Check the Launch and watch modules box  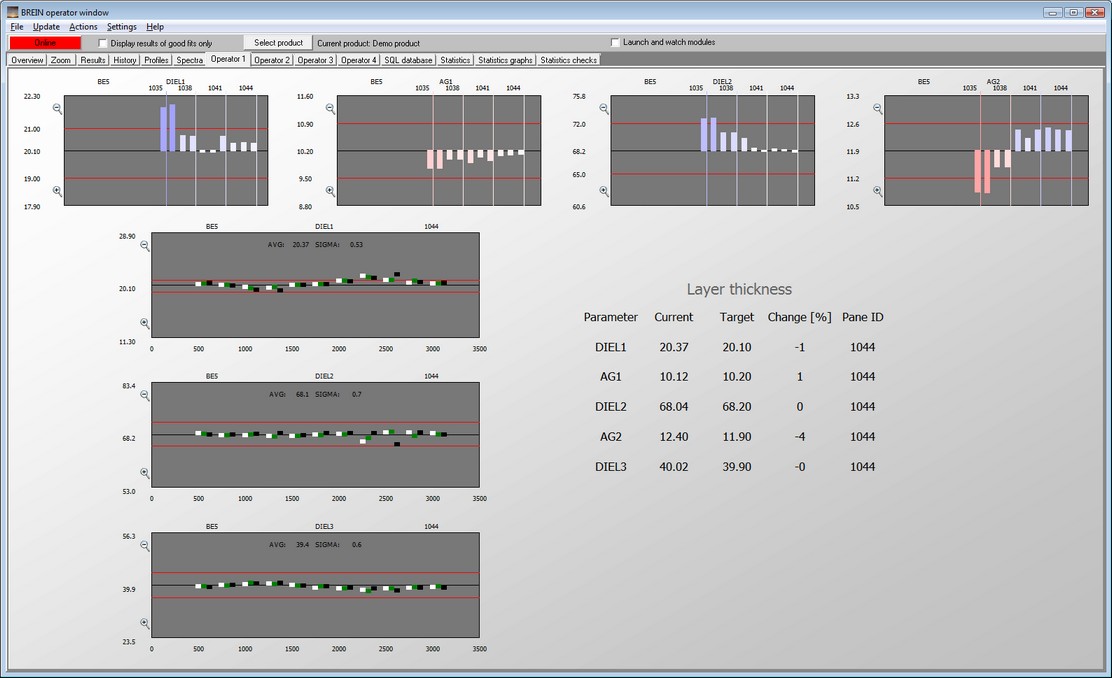(615, 42)
